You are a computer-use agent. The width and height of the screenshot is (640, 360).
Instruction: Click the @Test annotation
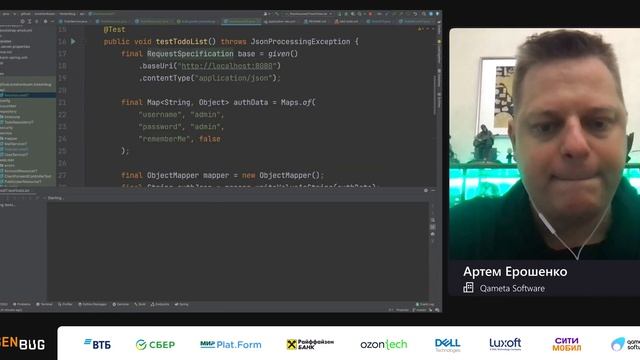pos(114,29)
